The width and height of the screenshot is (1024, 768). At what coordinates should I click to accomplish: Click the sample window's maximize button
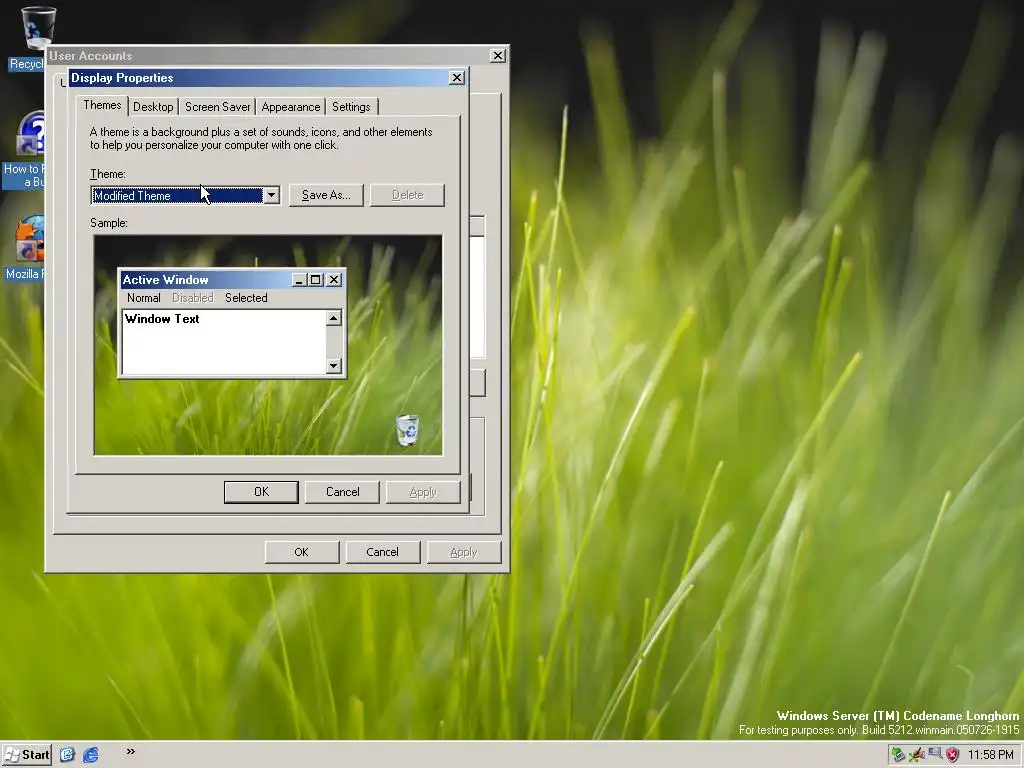[x=315, y=280]
